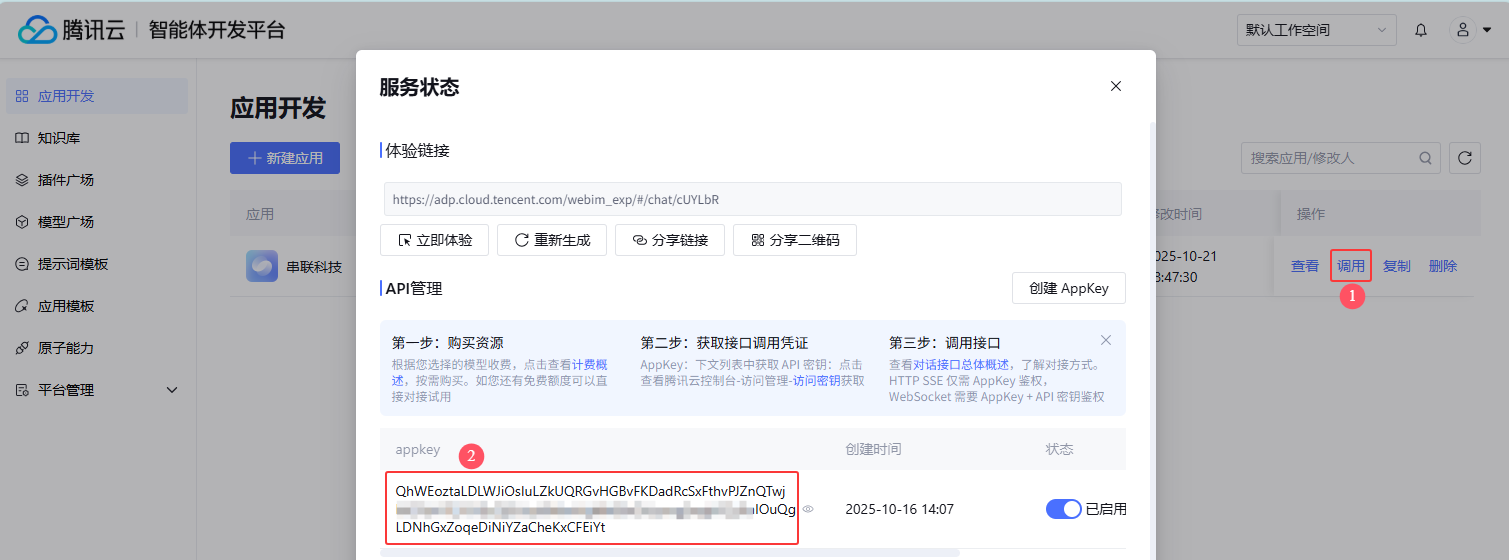Open 知识库 in the sidebar
The height and width of the screenshot is (560, 1509).
[x=58, y=138]
